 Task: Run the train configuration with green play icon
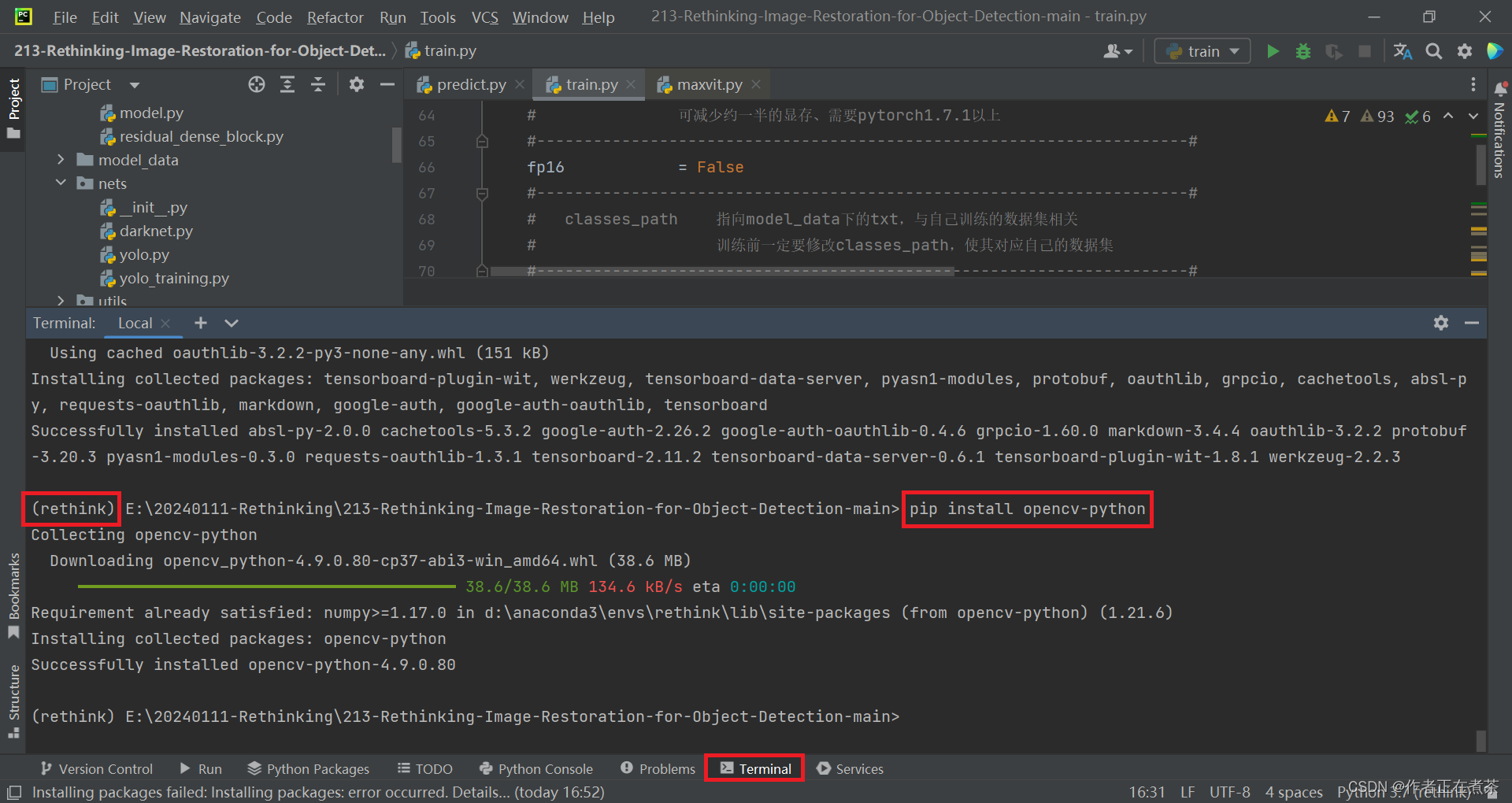pyautogui.click(x=1273, y=50)
